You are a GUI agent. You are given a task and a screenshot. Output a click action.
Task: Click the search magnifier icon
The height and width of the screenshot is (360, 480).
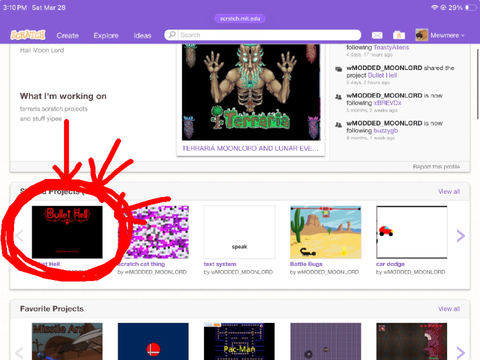[x=172, y=35]
